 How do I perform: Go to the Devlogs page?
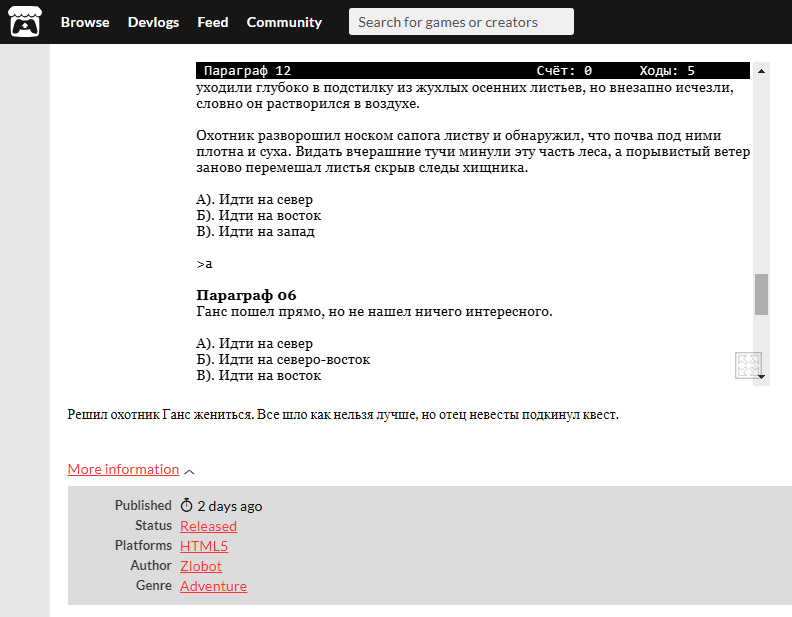(153, 22)
